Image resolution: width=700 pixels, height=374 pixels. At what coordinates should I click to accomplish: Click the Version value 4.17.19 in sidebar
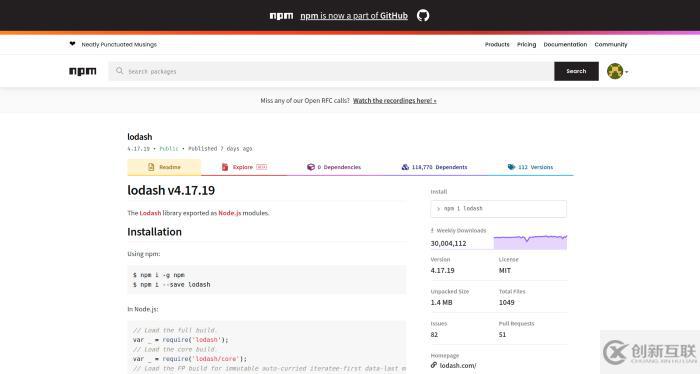[x=442, y=270]
